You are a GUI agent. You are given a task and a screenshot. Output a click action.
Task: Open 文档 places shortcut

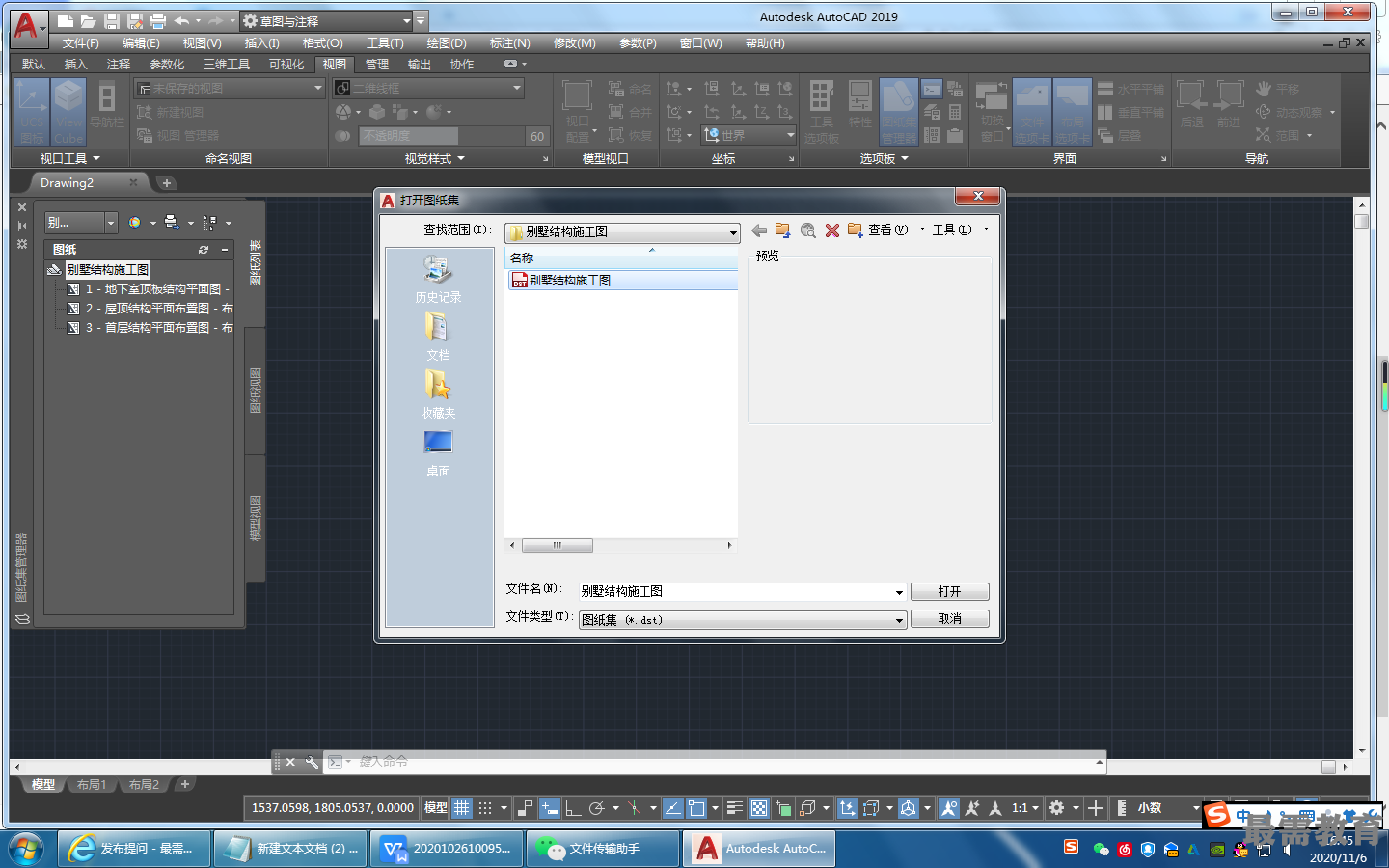pos(438,338)
